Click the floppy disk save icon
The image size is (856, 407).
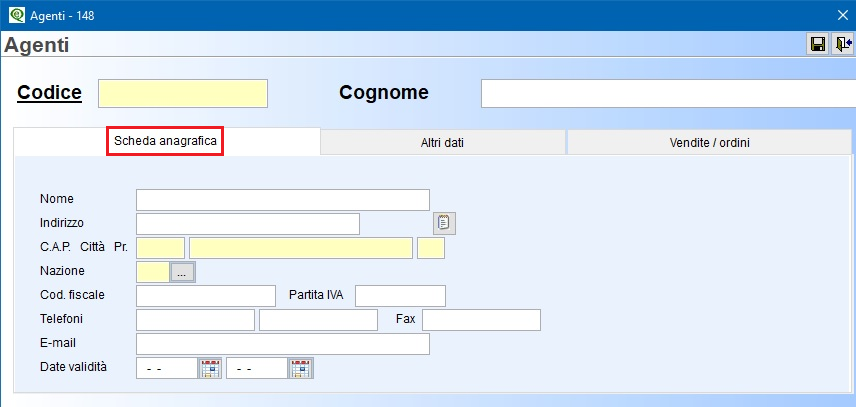[818, 44]
